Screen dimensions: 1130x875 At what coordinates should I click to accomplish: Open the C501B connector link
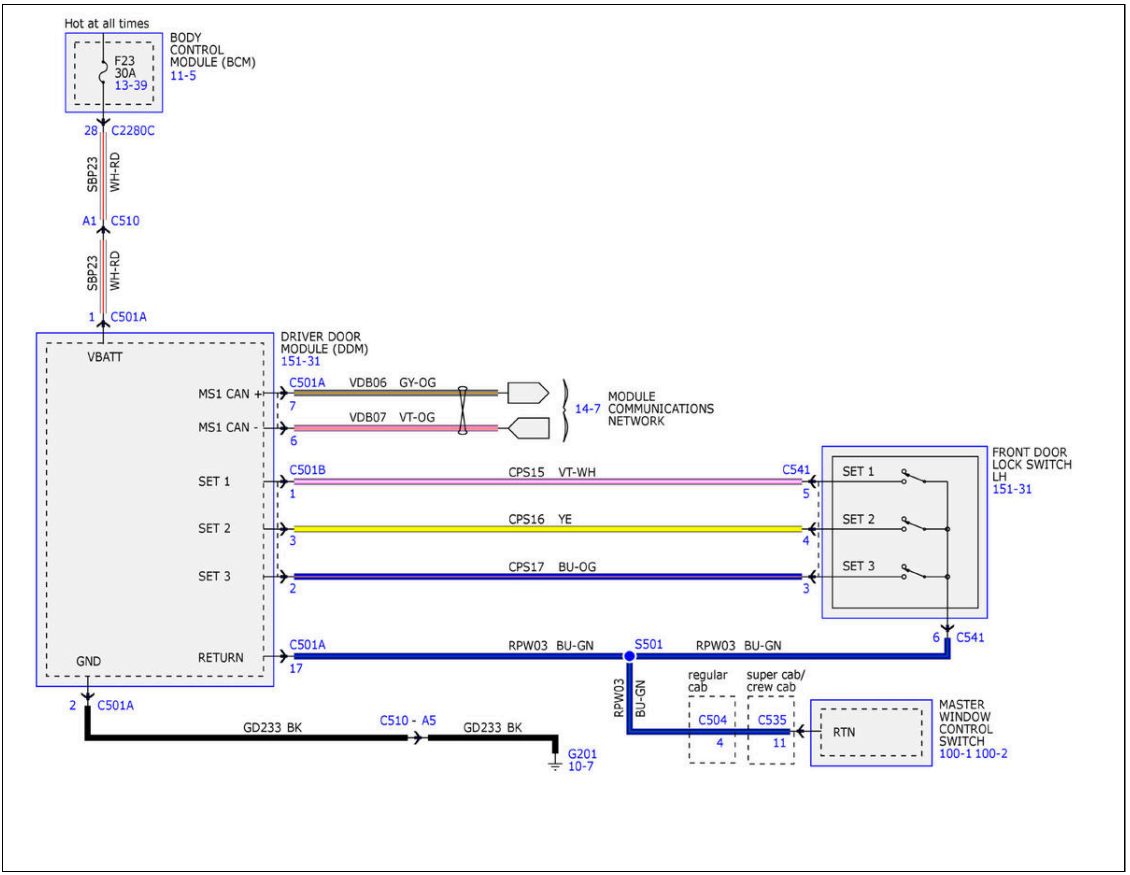tap(307, 469)
